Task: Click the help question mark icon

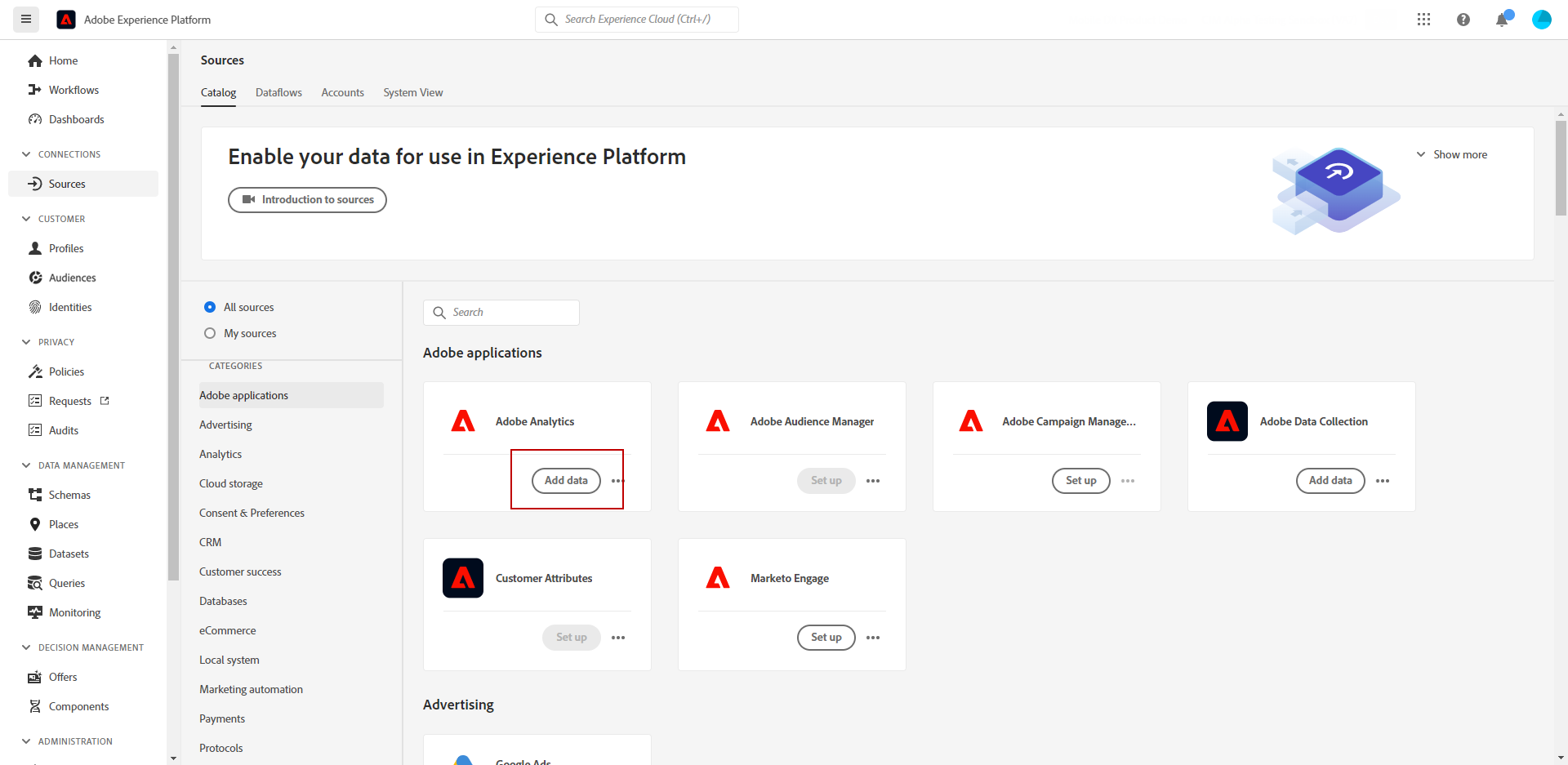Action: (1463, 20)
